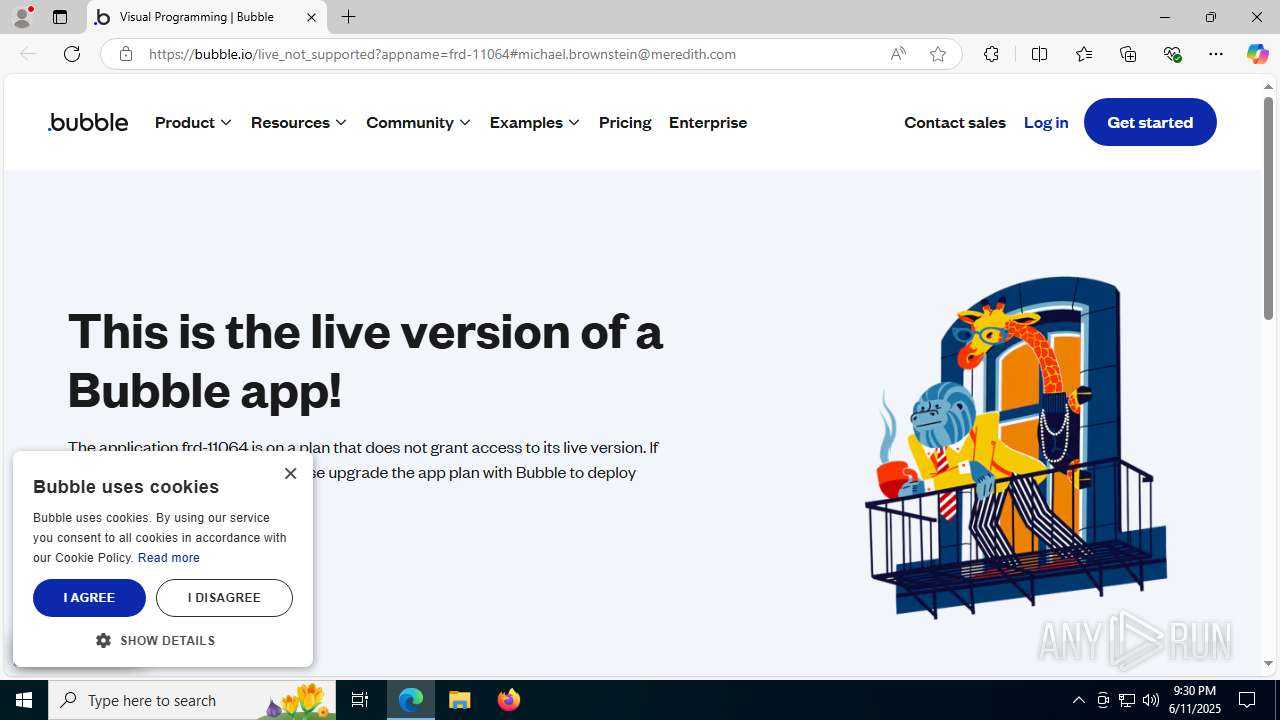Open Task View on taskbar
The height and width of the screenshot is (720, 1280).
click(360, 700)
